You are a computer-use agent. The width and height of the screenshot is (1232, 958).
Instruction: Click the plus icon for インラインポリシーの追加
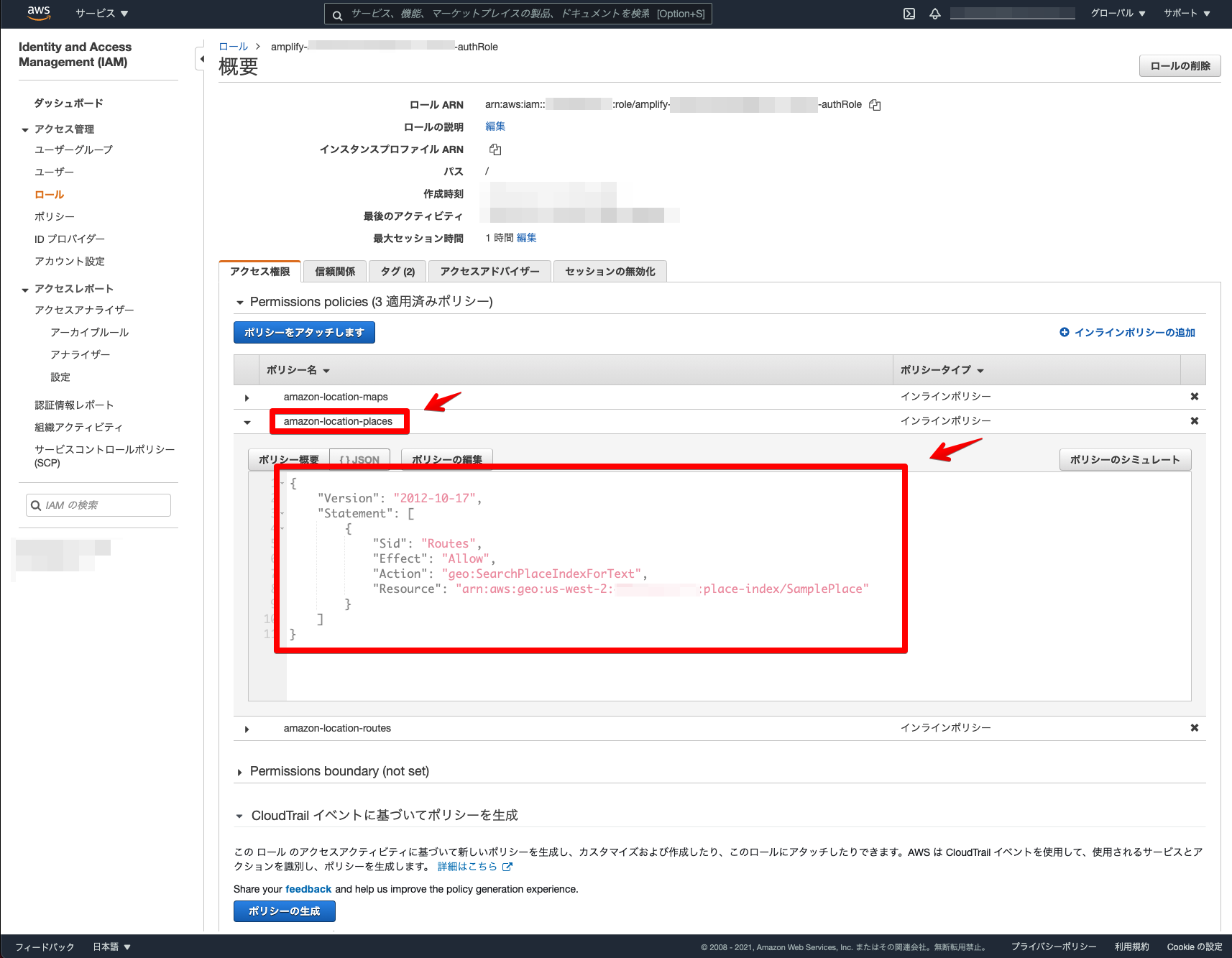pos(1065,332)
